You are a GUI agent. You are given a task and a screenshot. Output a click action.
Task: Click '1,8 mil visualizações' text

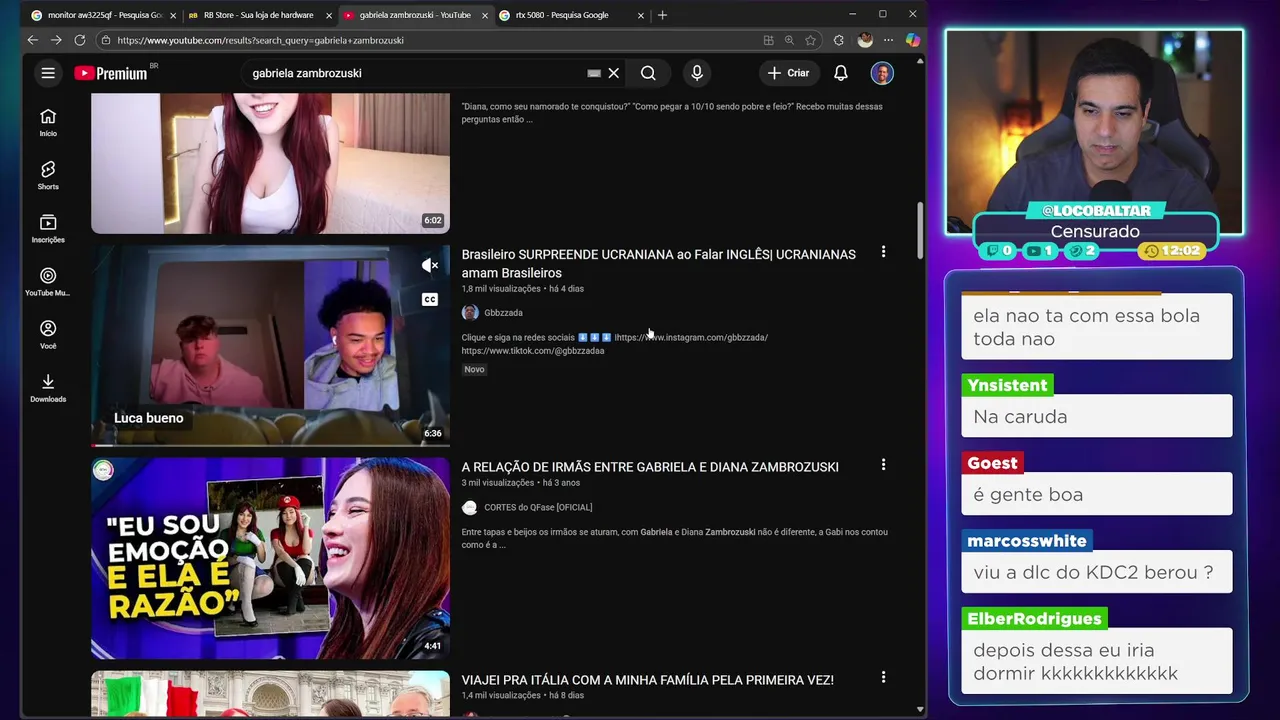pos(501,289)
